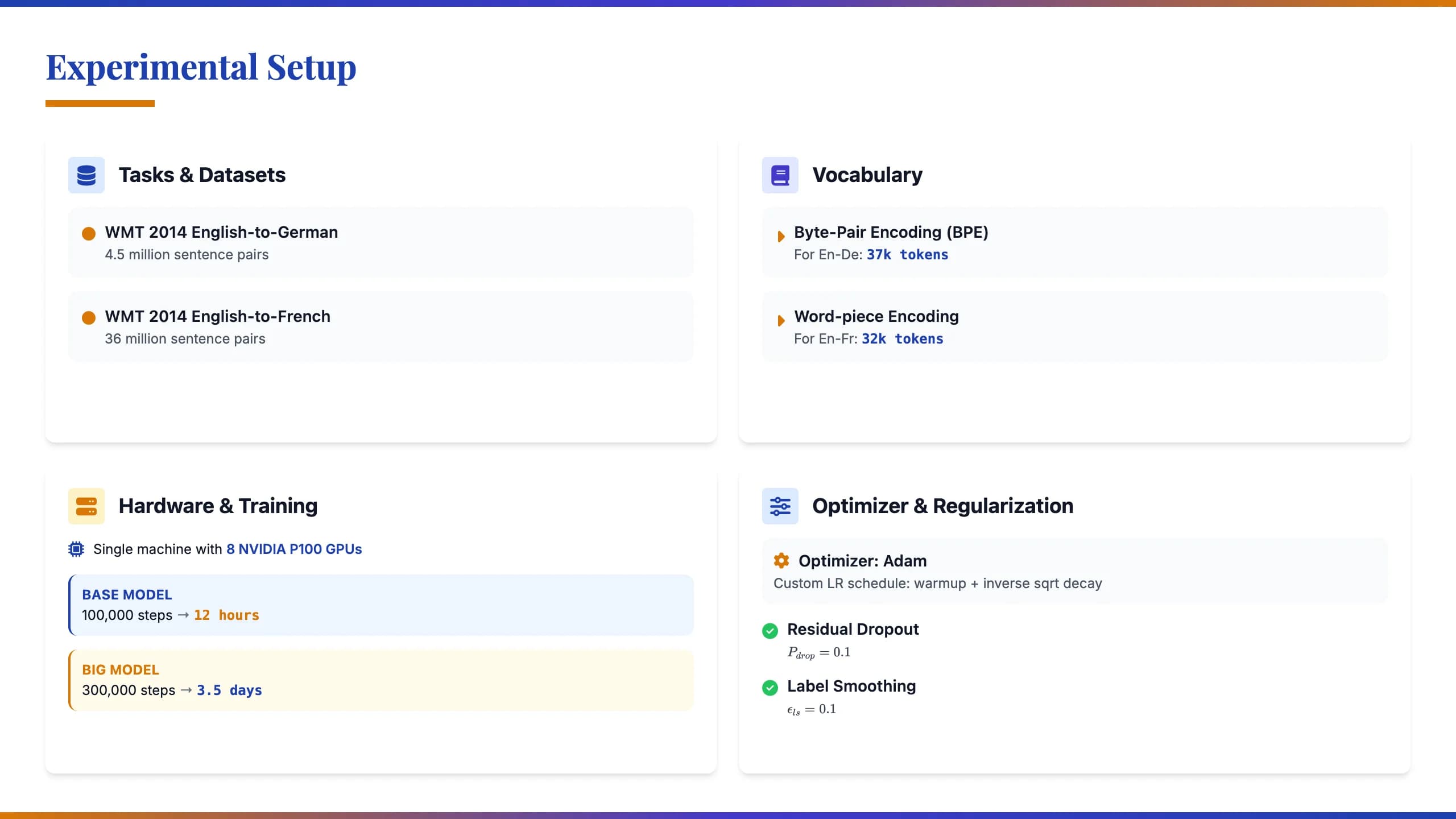Click the database icon beside Tasks & Datasets

(x=86, y=175)
